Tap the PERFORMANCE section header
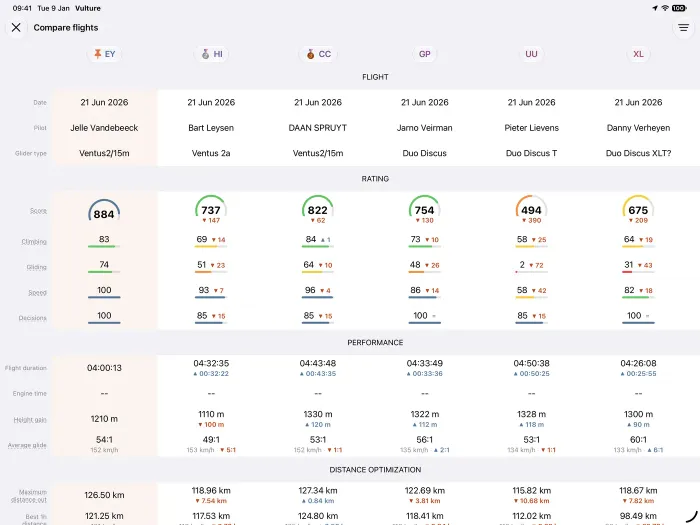 375,342
